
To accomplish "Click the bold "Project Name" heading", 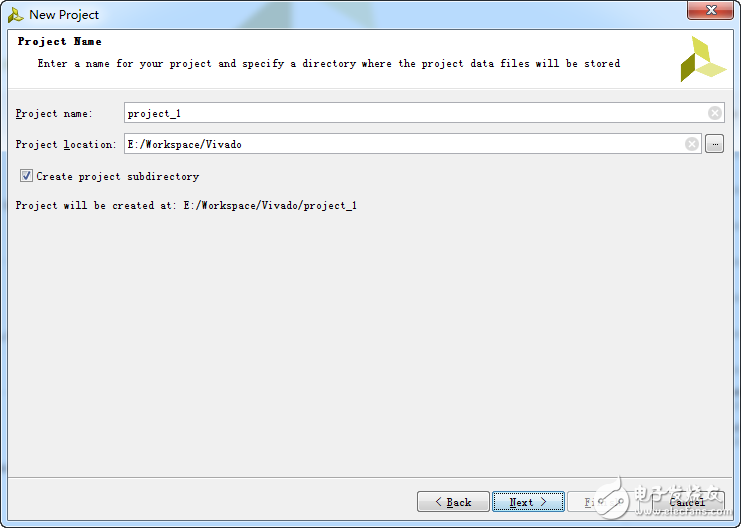I will 60,42.
